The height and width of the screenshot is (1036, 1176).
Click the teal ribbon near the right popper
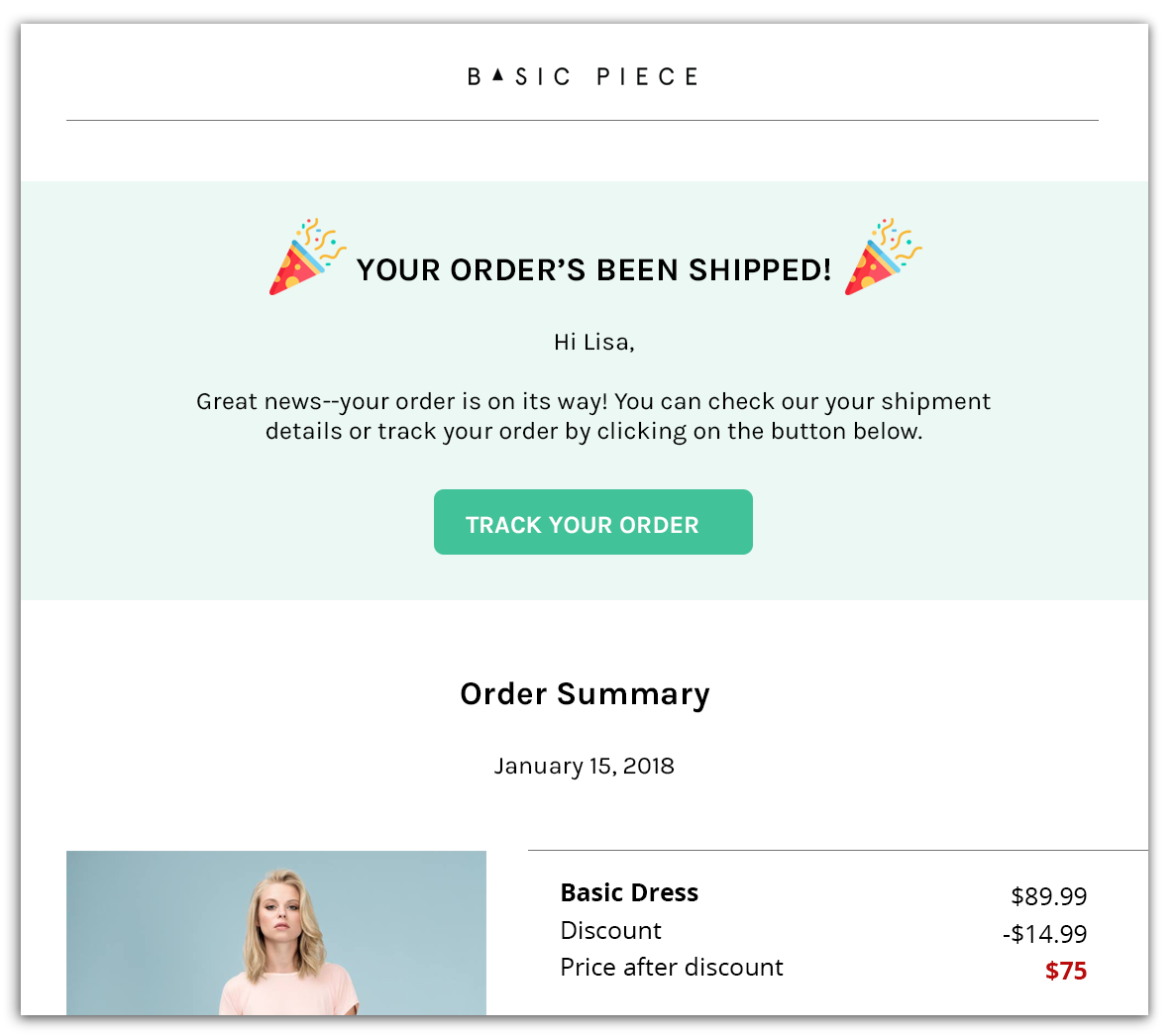[904, 264]
